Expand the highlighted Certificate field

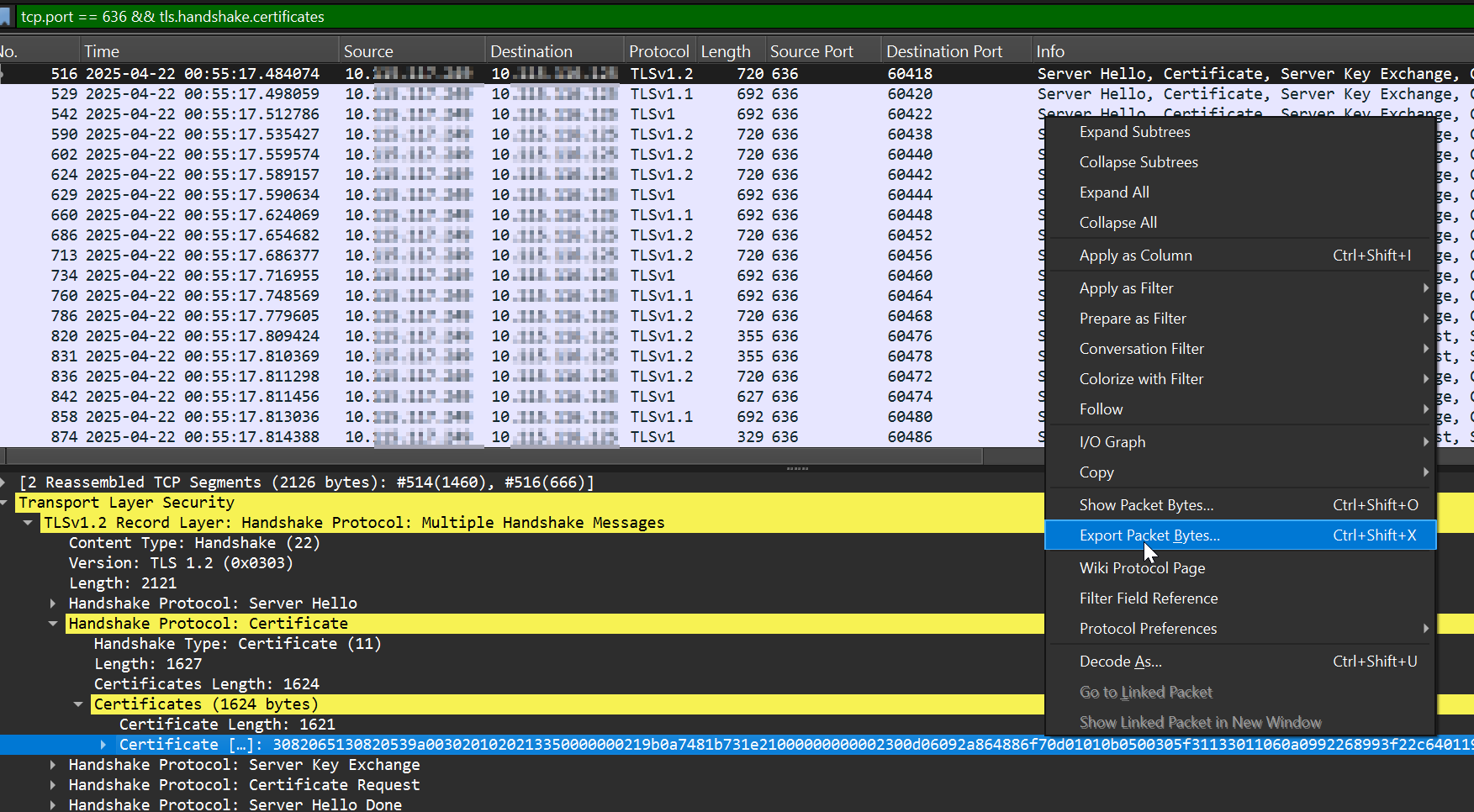103,744
